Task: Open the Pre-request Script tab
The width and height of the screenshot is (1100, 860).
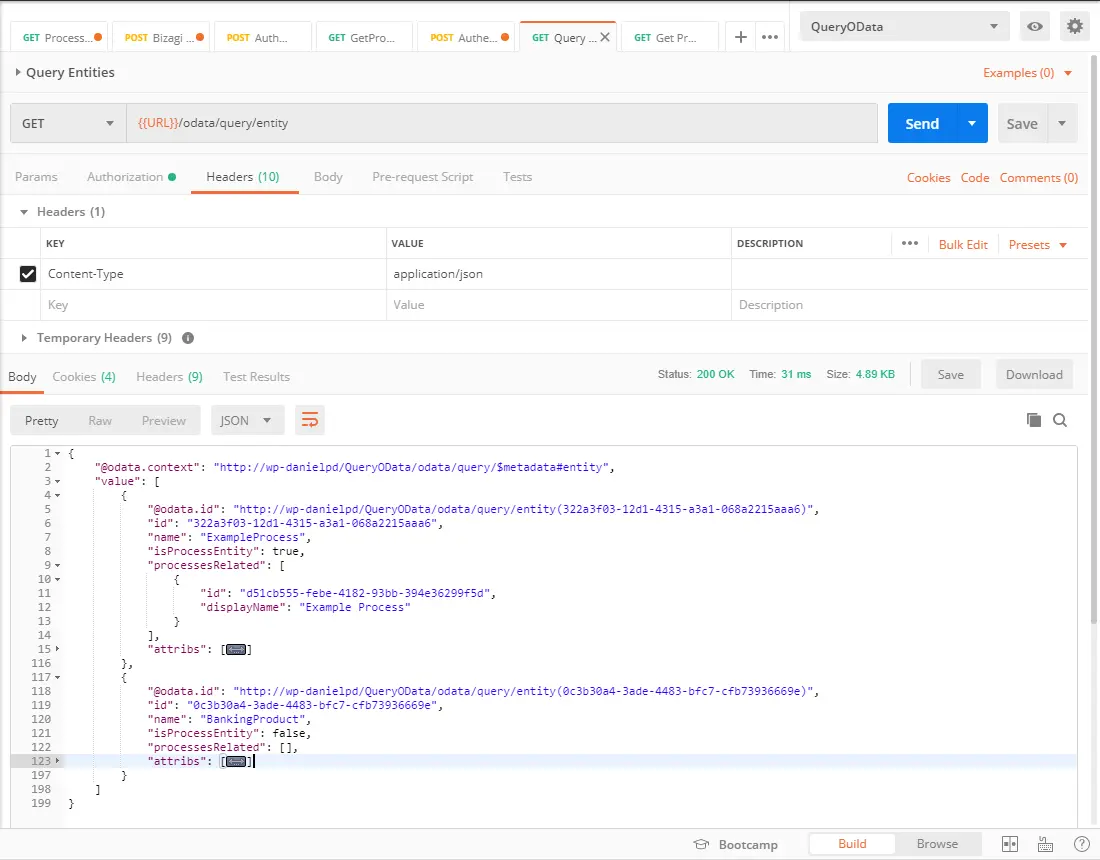Action: pos(422,177)
